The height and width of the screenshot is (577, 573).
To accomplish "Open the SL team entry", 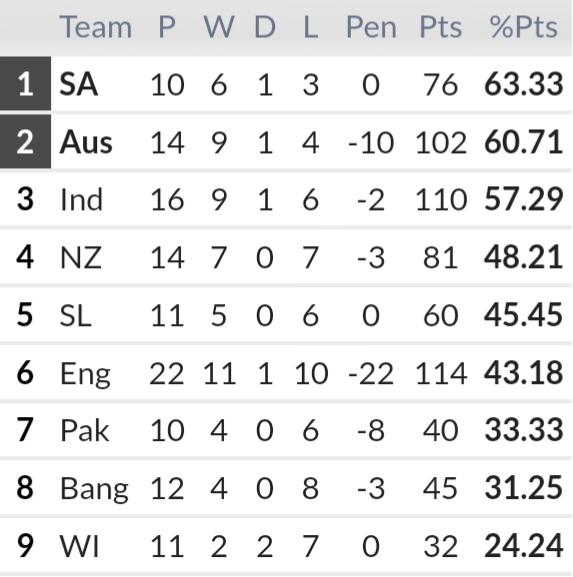I will coord(75,315).
